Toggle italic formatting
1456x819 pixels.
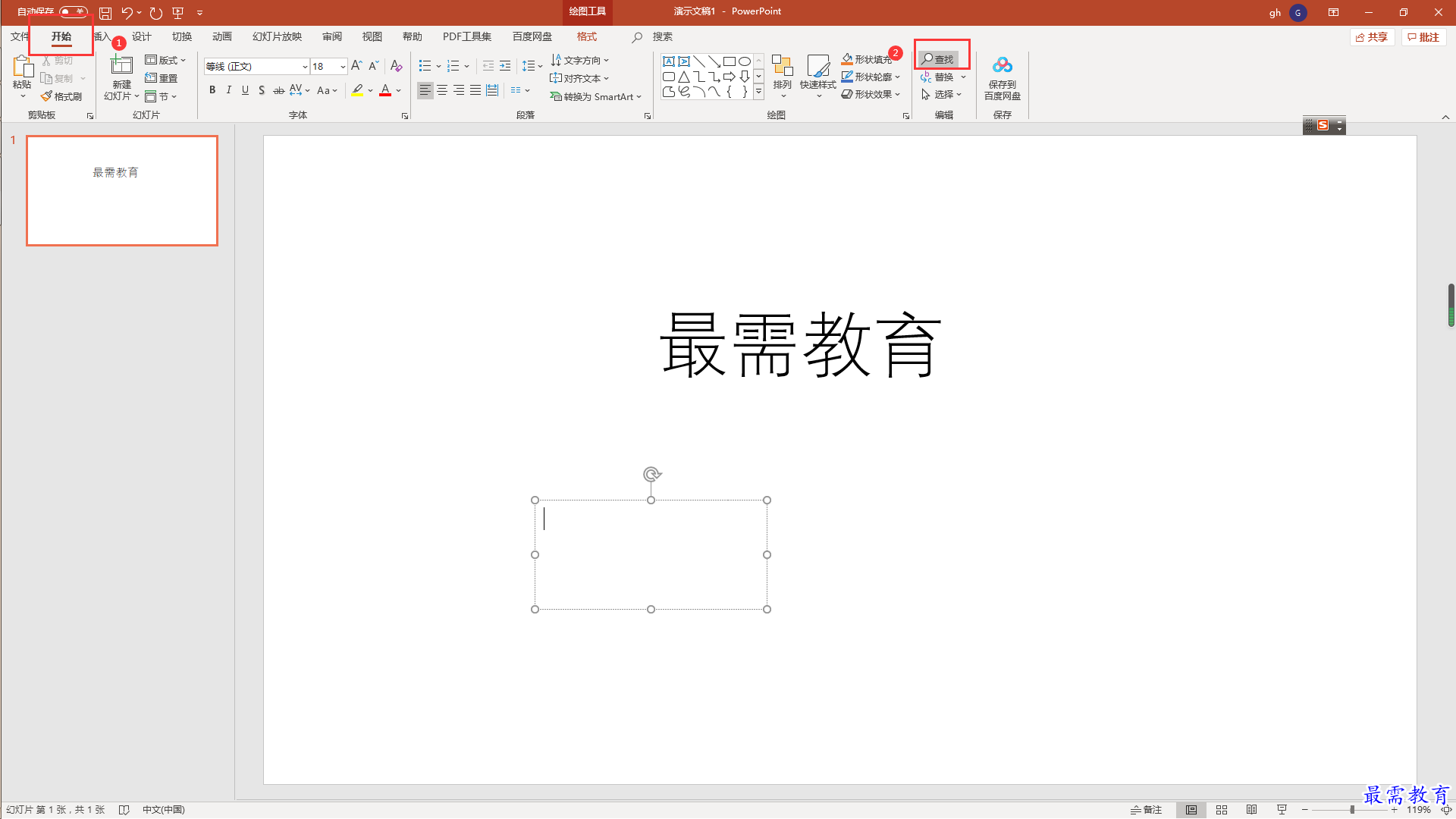(x=229, y=90)
